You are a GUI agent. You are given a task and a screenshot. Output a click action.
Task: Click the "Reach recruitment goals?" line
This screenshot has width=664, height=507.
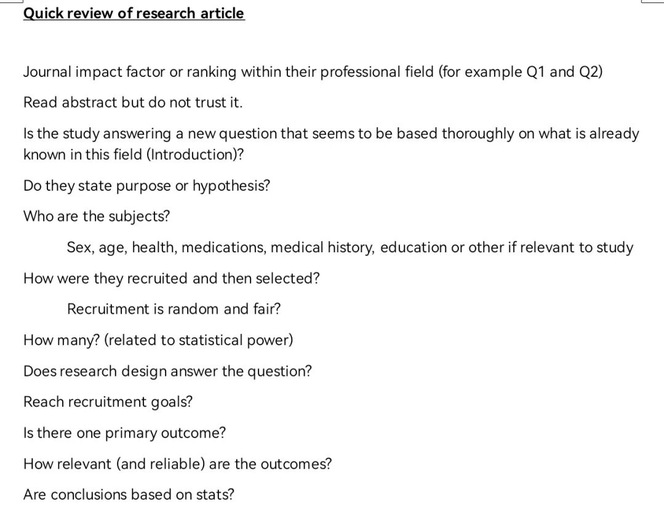(x=108, y=402)
